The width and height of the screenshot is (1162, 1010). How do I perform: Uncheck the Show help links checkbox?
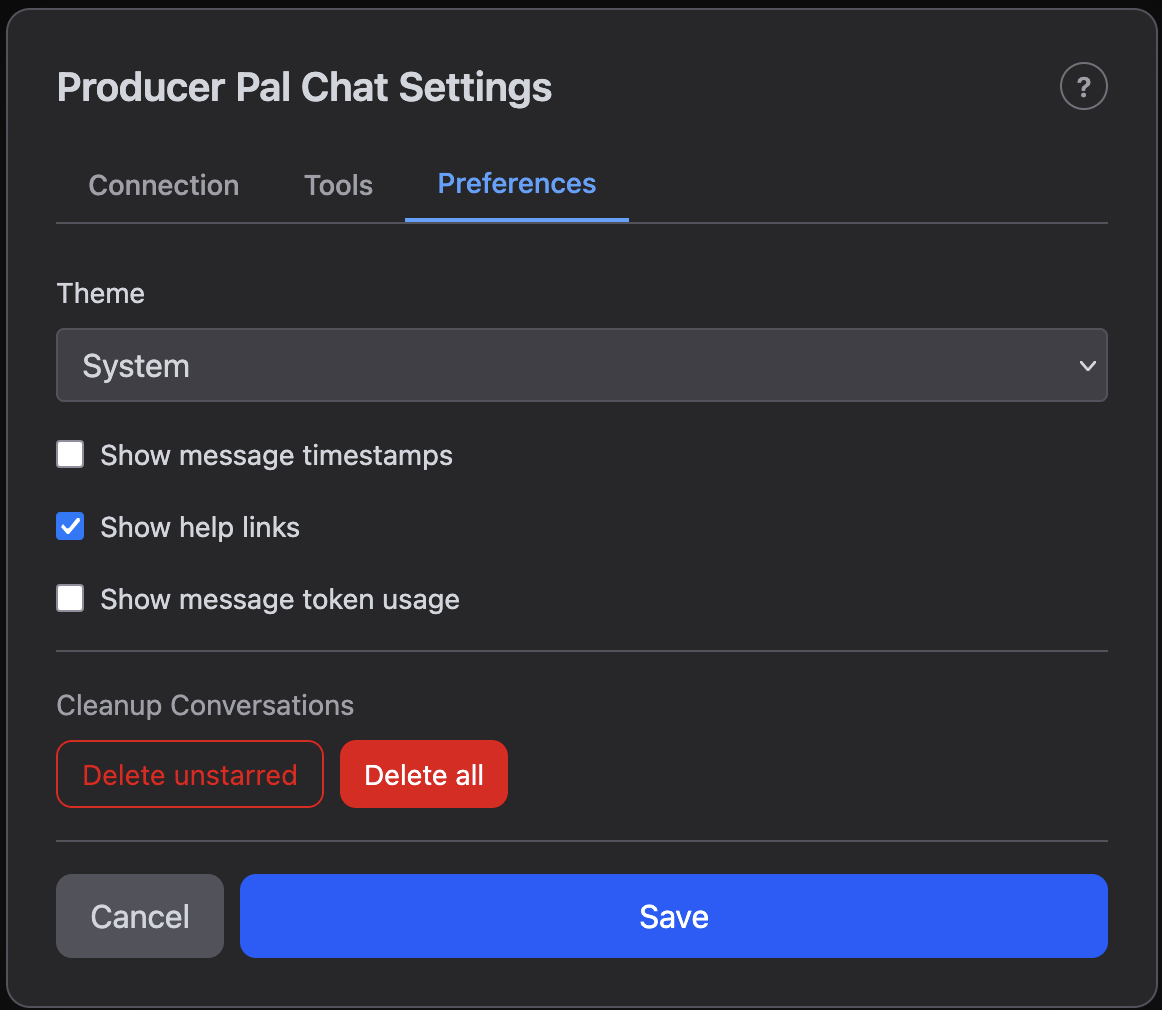pos(69,526)
